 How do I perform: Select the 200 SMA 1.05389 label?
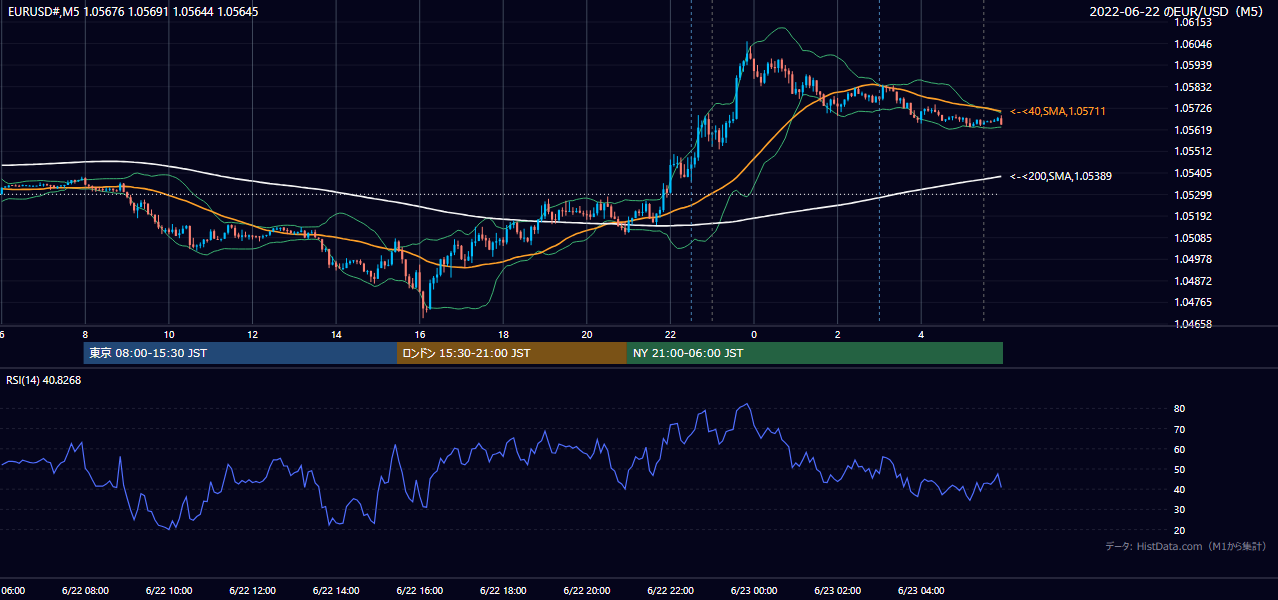pyautogui.click(x=1061, y=176)
